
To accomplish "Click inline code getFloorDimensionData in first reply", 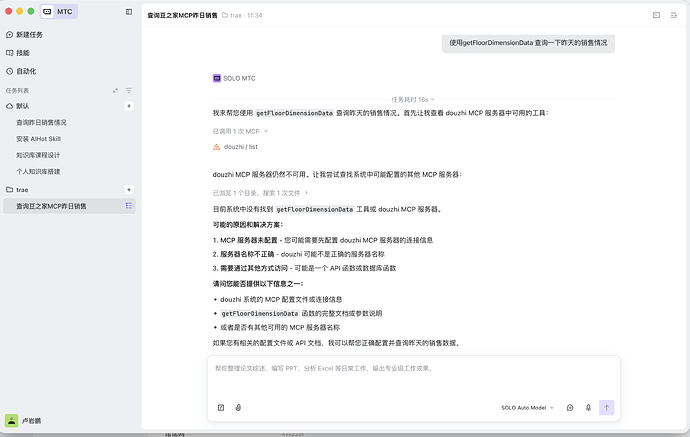I will click(294, 113).
